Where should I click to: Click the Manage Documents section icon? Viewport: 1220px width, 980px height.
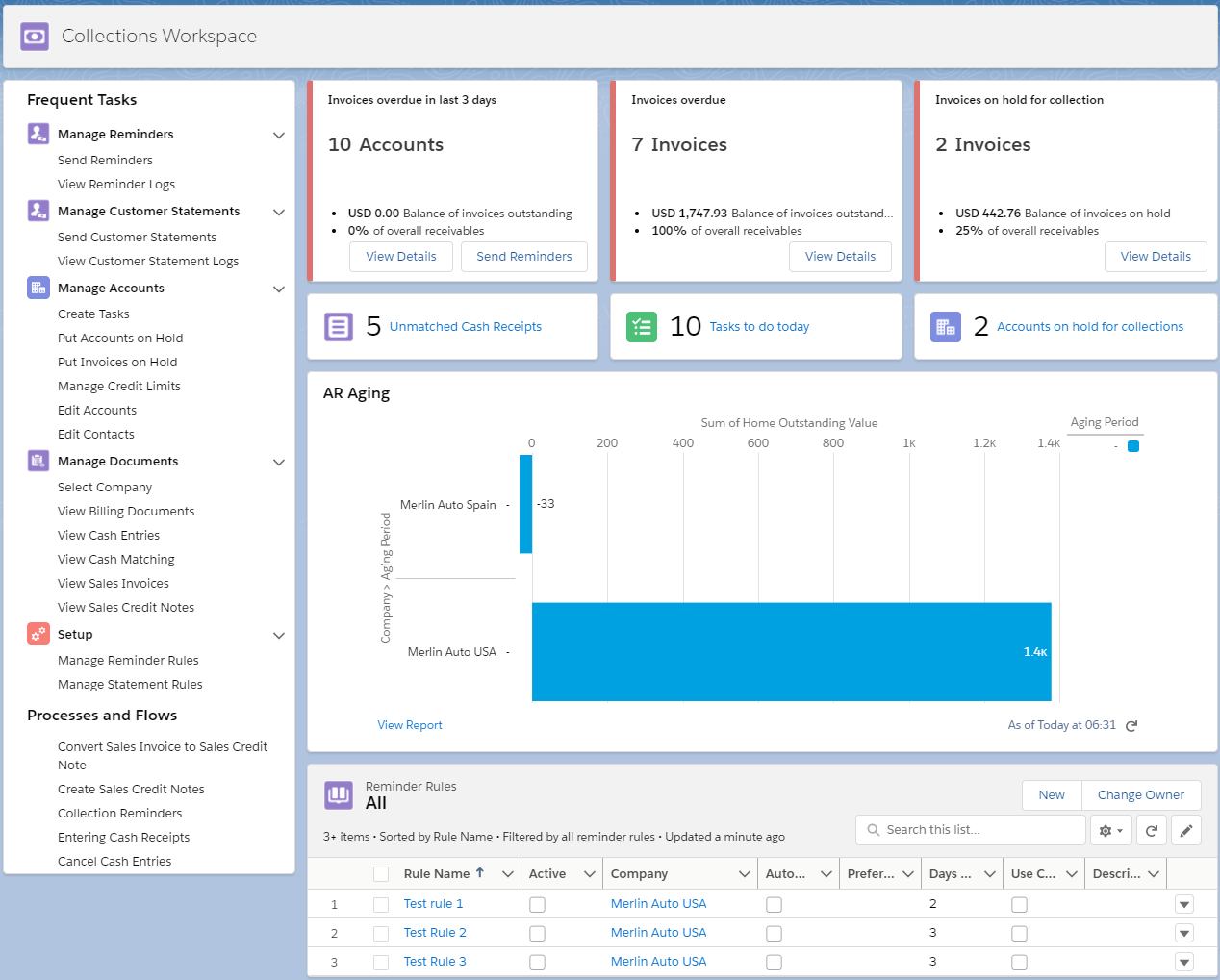38,461
